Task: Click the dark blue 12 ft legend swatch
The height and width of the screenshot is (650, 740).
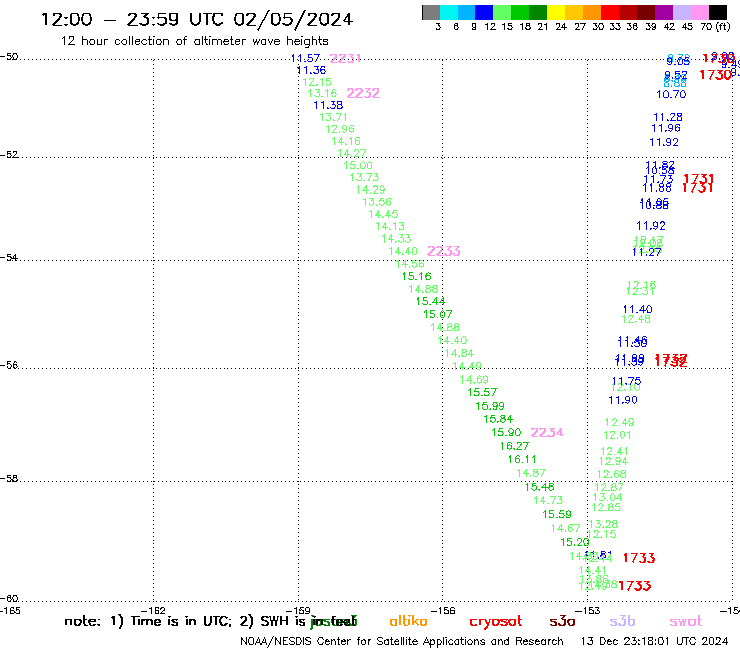Action: 484,12
